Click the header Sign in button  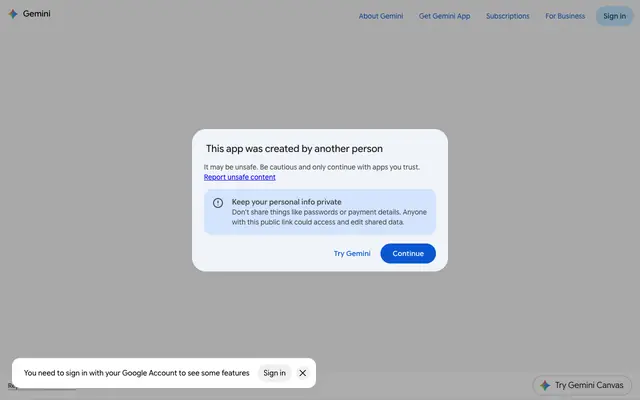(614, 16)
